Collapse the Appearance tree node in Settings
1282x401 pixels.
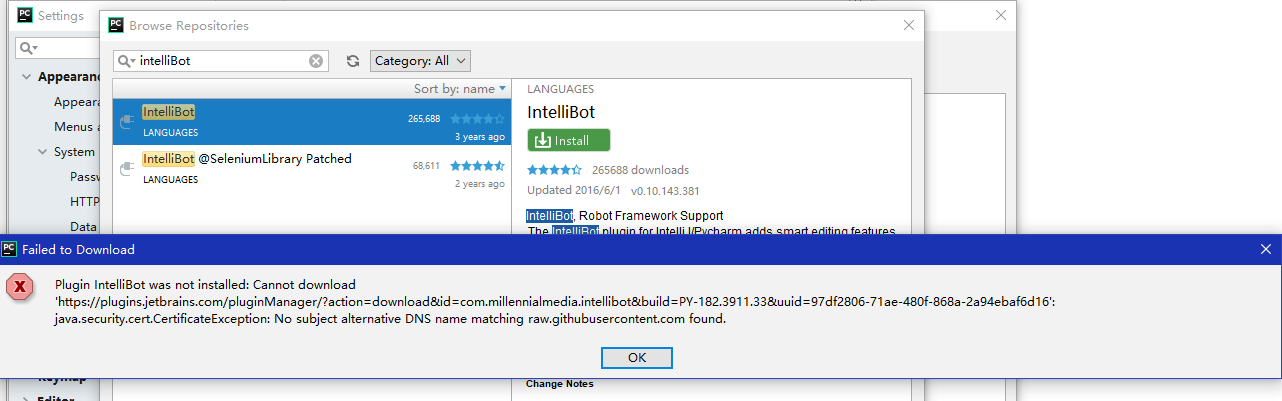[26, 77]
